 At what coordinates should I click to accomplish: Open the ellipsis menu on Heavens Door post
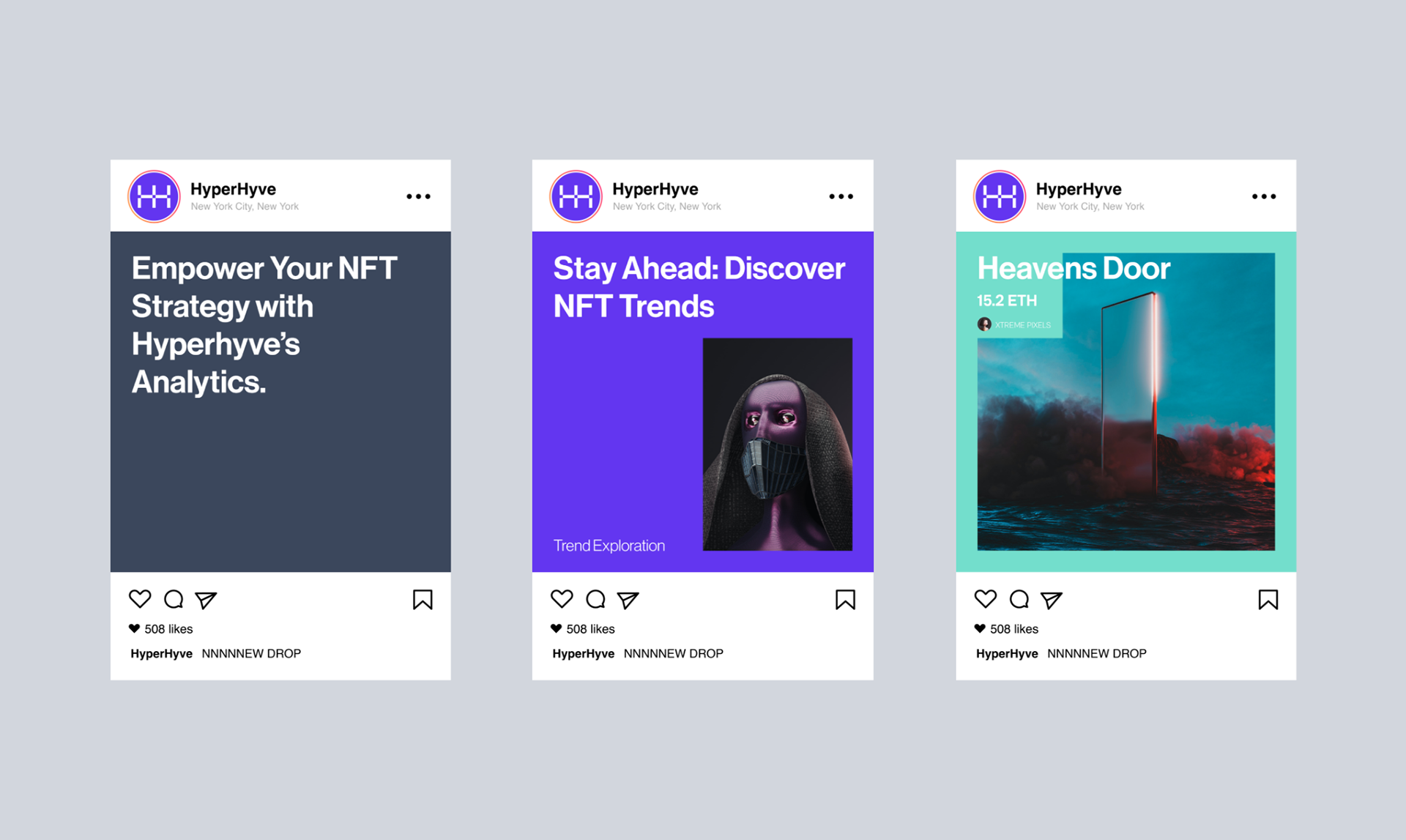pyautogui.click(x=1264, y=196)
